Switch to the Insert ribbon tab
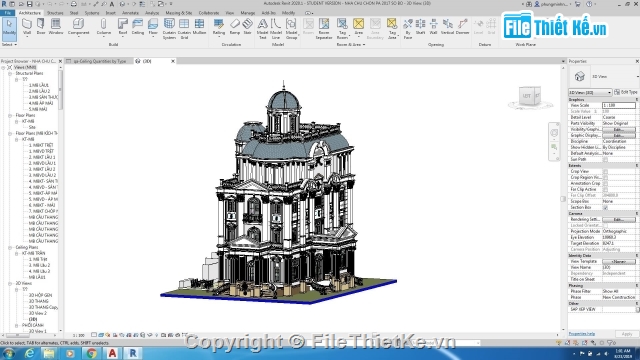 click(111, 13)
